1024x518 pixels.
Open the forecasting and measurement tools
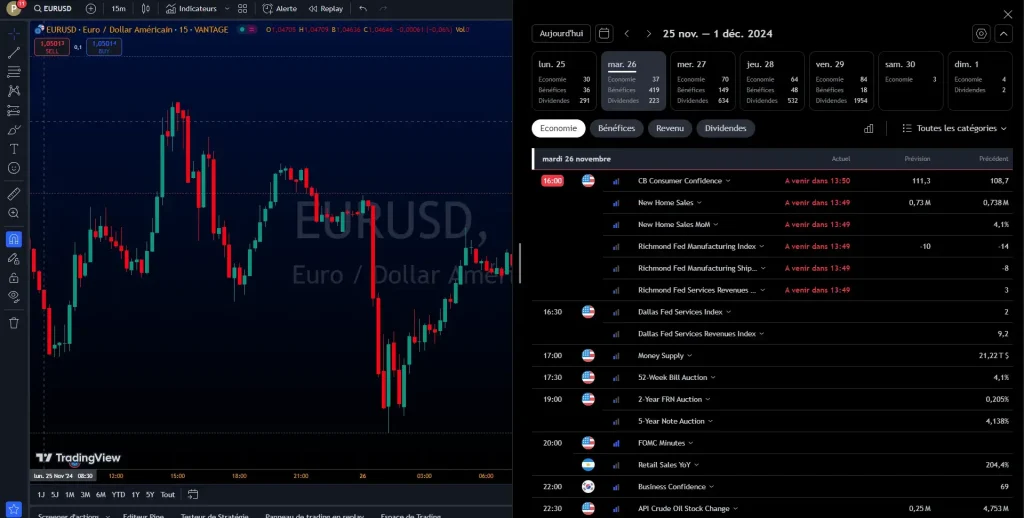tap(14, 110)
